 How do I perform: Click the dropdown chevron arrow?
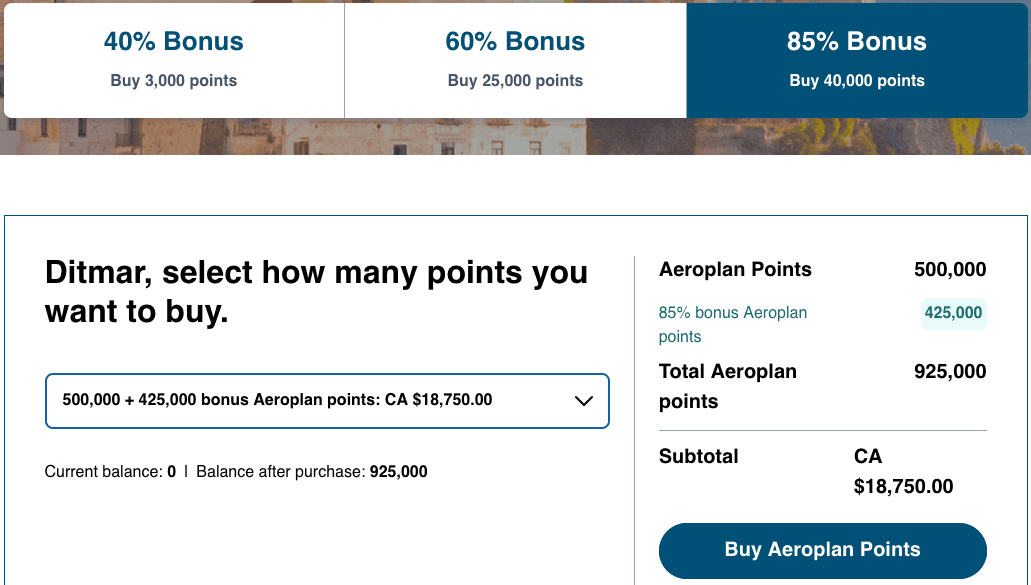pos(584,401)
